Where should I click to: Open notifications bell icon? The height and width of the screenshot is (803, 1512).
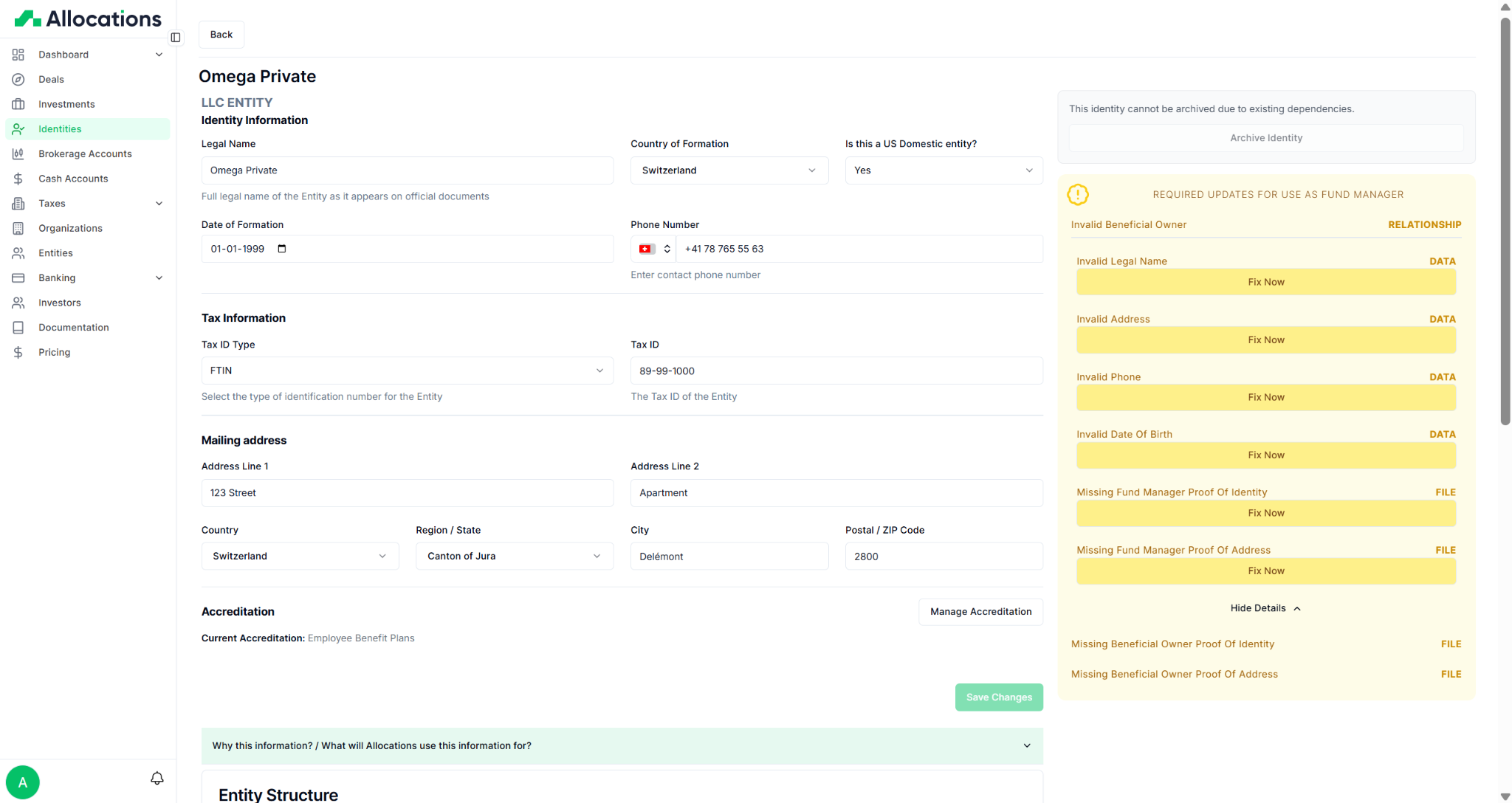(157, 778)
